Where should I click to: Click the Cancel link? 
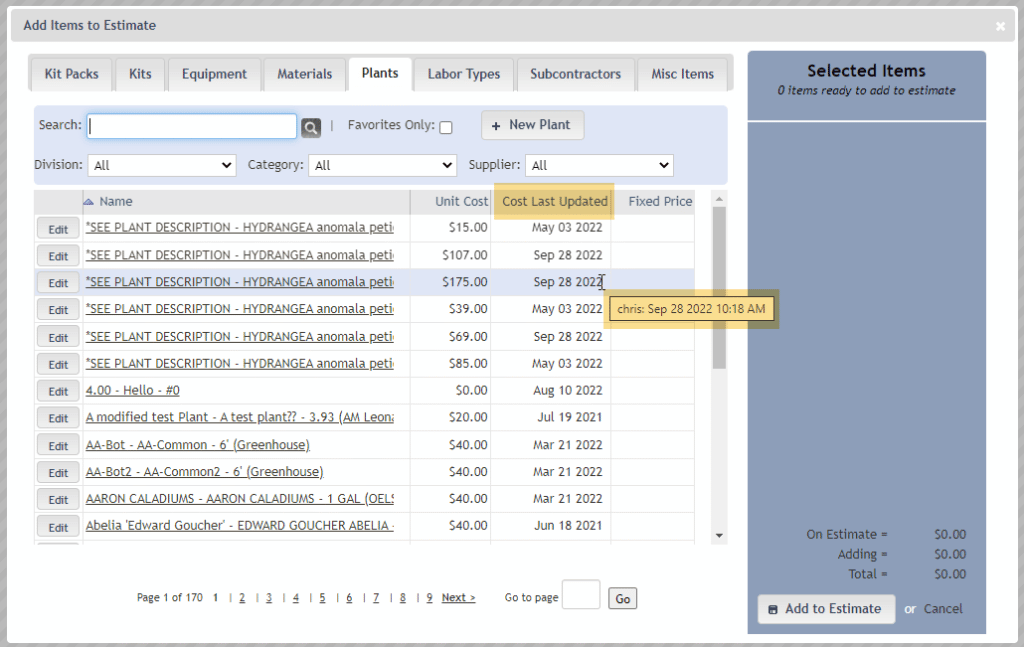pos(943,608)
